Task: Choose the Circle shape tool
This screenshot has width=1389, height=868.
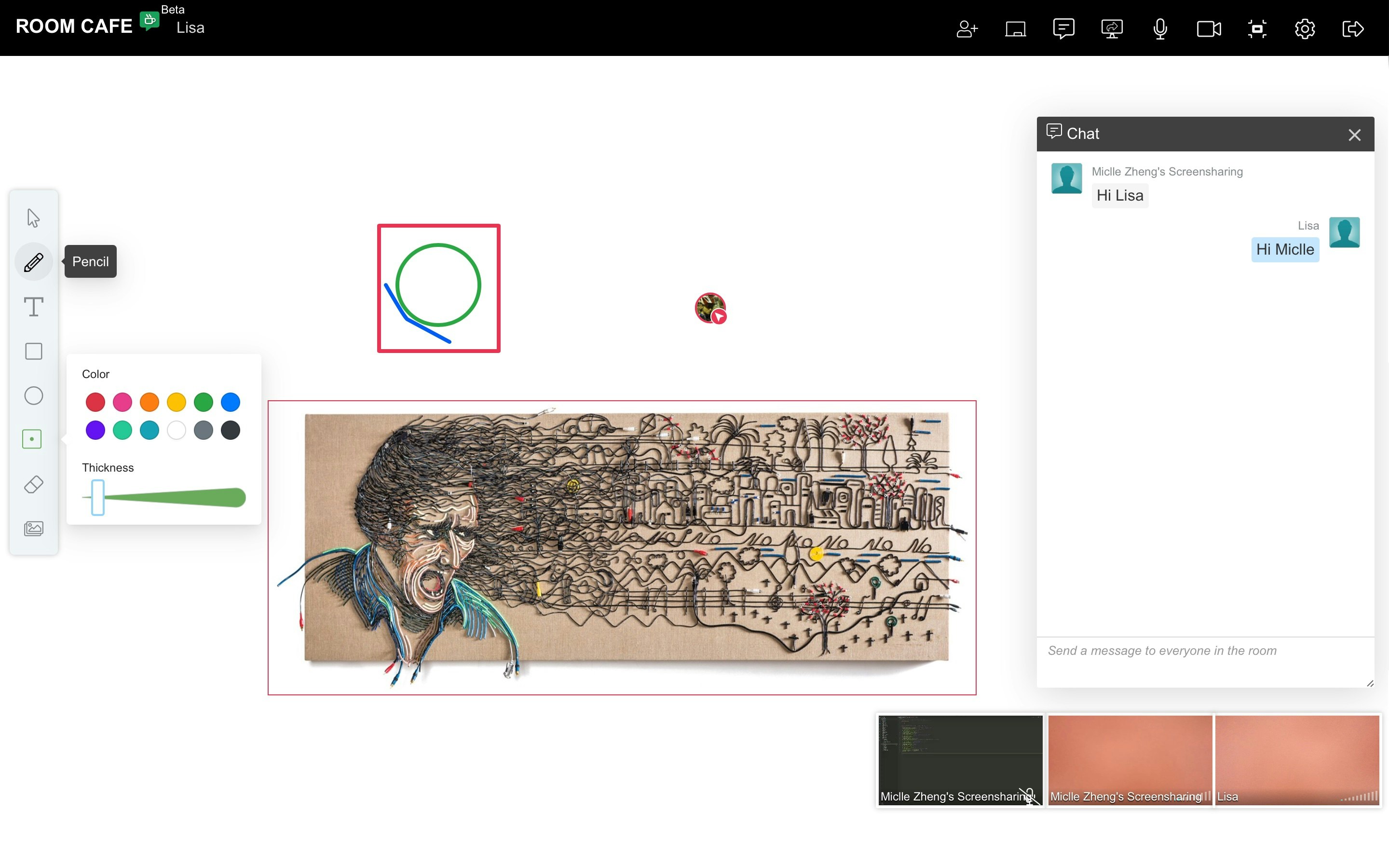Action: tap(33, 395)
